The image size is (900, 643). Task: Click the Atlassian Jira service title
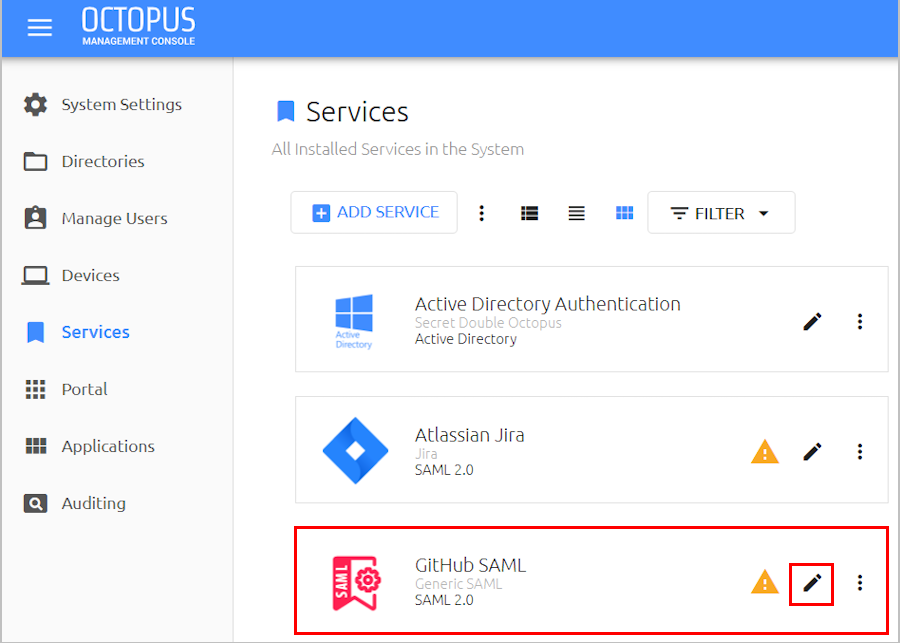470,435
